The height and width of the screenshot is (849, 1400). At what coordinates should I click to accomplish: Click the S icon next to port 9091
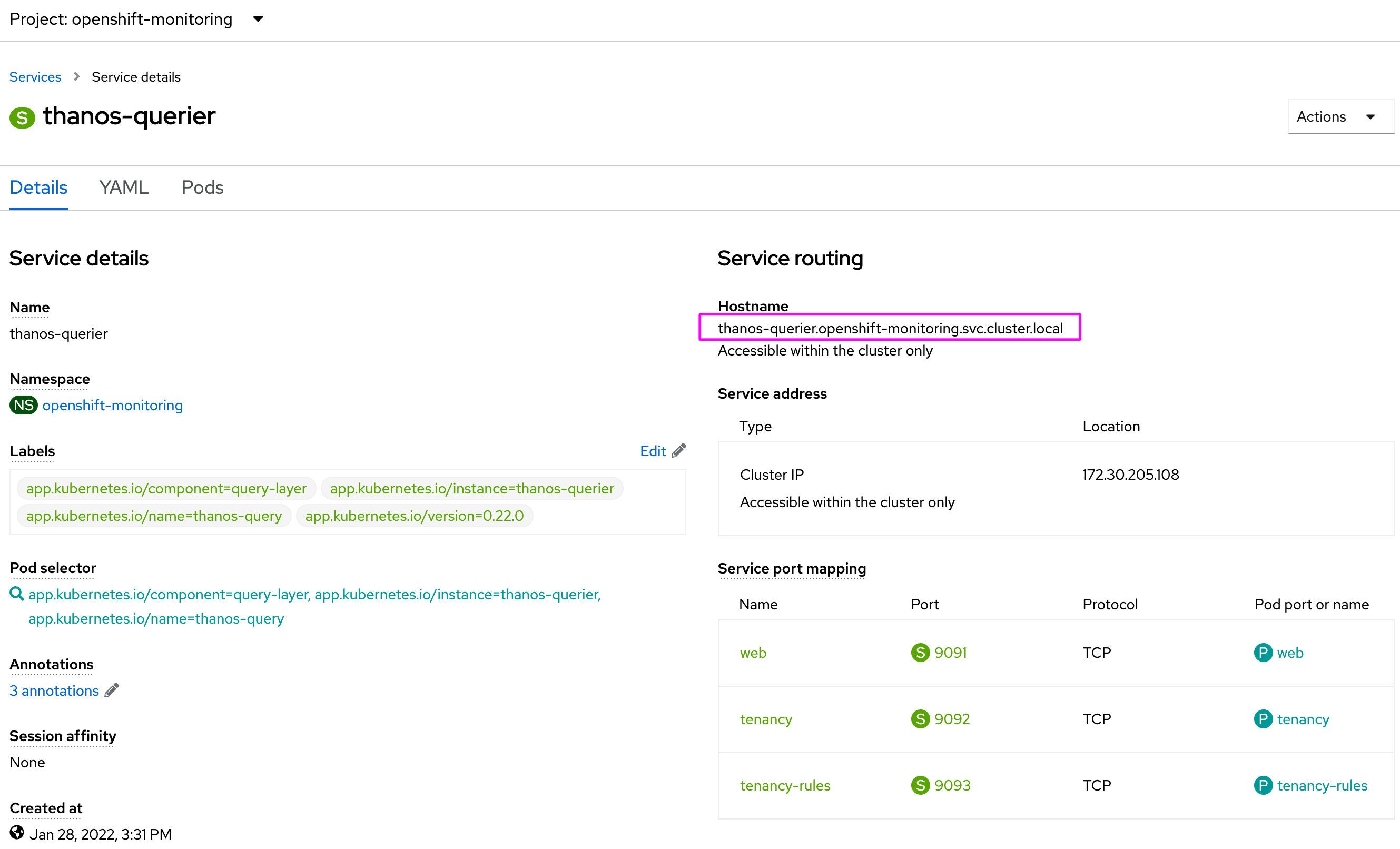pyautogui.click(x=920, y=653)
